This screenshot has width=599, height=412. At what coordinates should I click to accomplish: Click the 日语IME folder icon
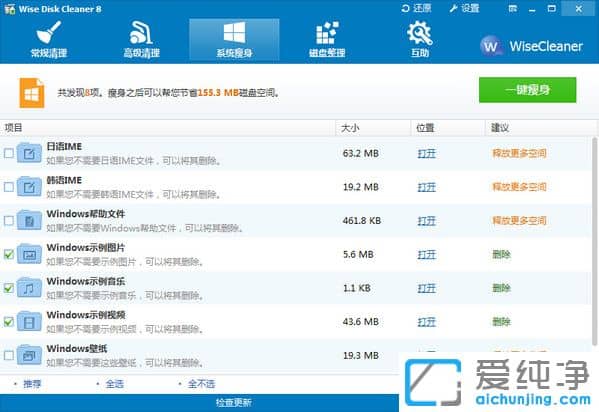coord(29,153)
